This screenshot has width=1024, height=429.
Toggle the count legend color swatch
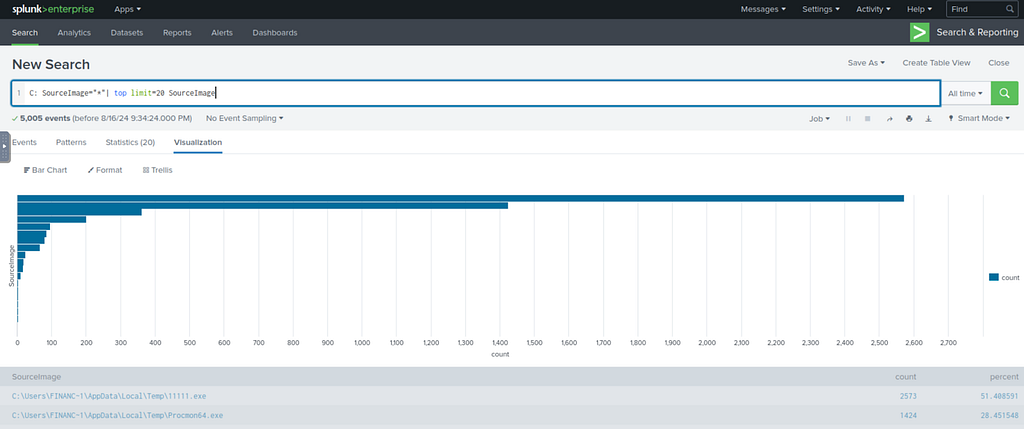coord(994,278)
